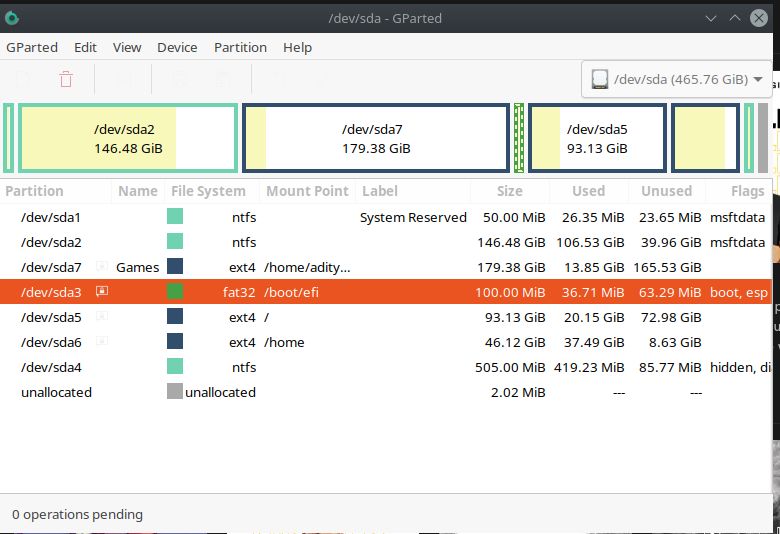The width and height of the screenshot is (780, 534).
Task: Sort by the Used column header
Action: pos(588,191)
